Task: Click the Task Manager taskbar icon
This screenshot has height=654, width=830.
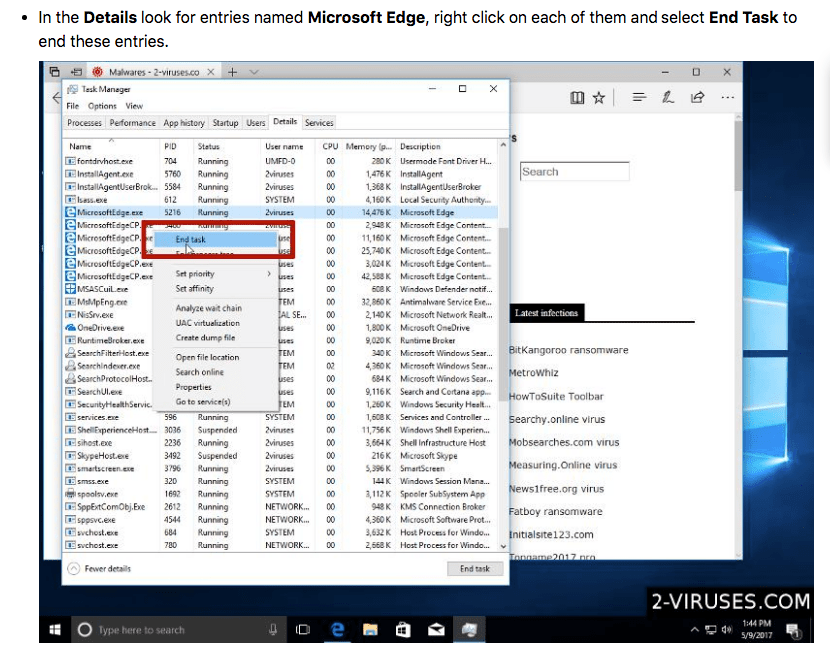Action: (469, 630)
